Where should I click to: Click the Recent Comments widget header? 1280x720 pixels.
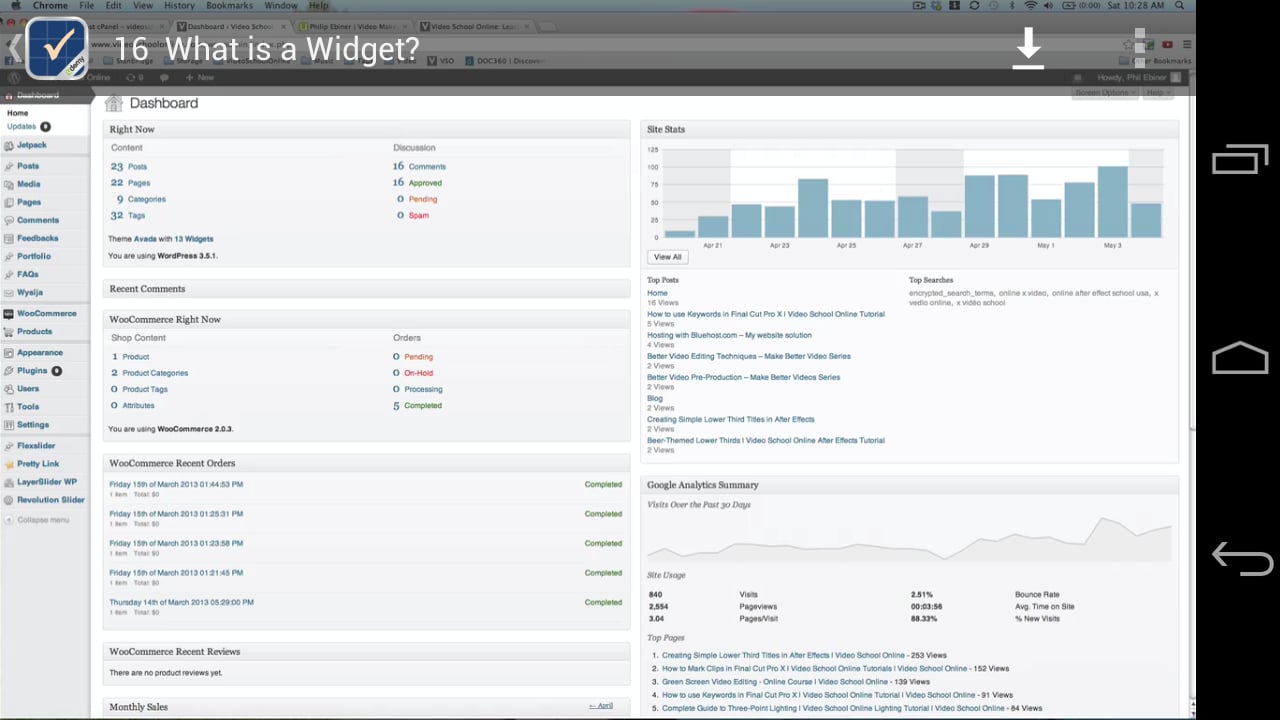tap(366, 289)
